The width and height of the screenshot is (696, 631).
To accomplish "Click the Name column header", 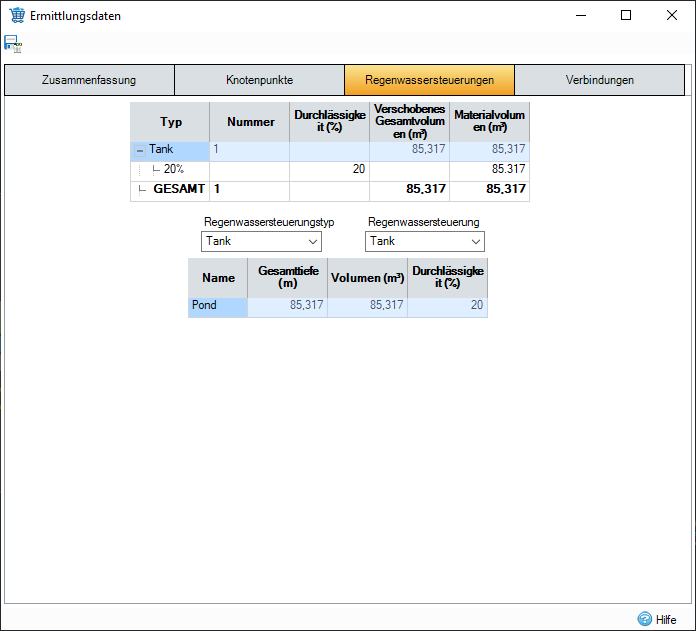I will click(x=218, y=278).
